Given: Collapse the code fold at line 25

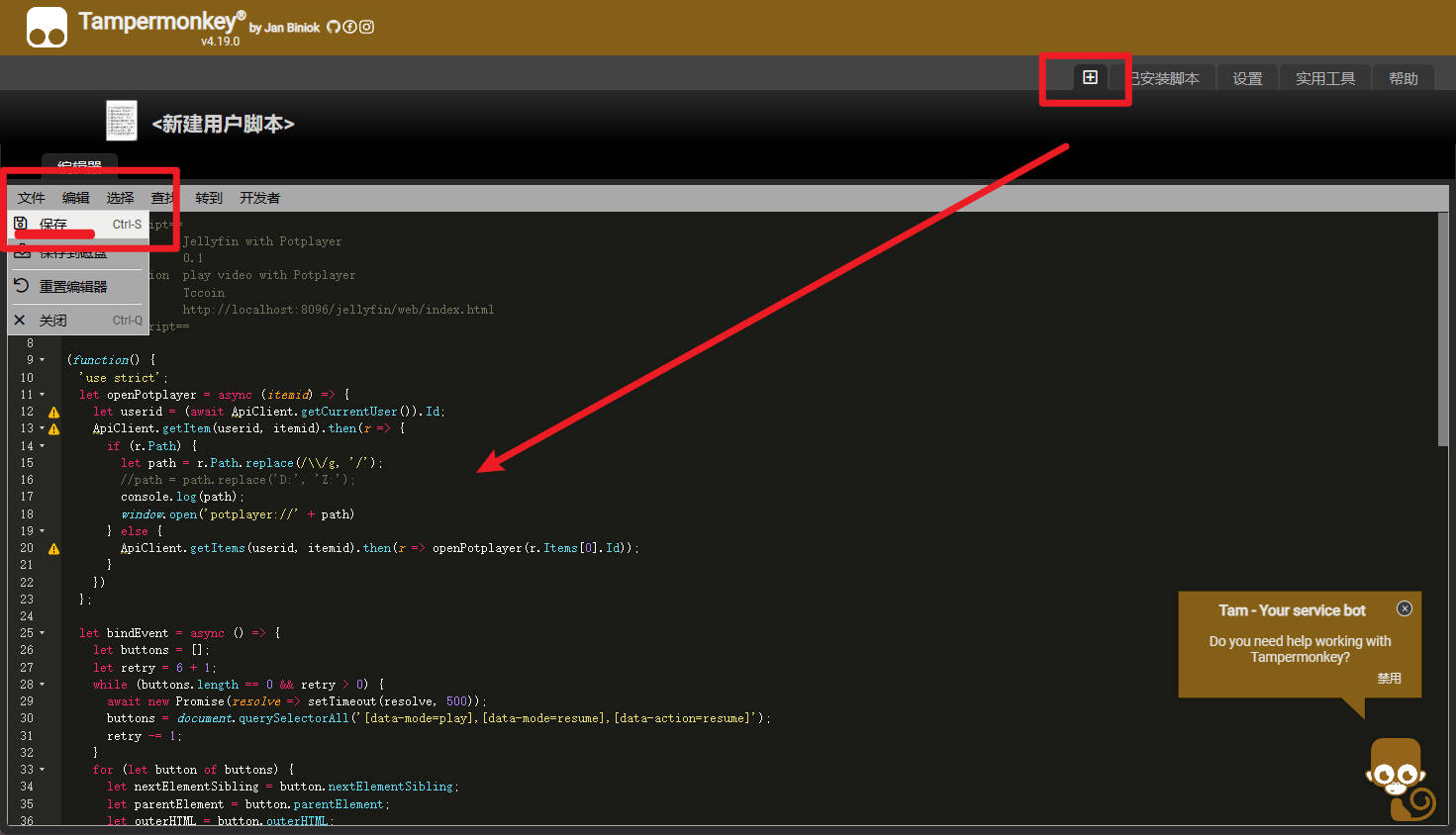Looking at the screenshot, I should [43, 633].
